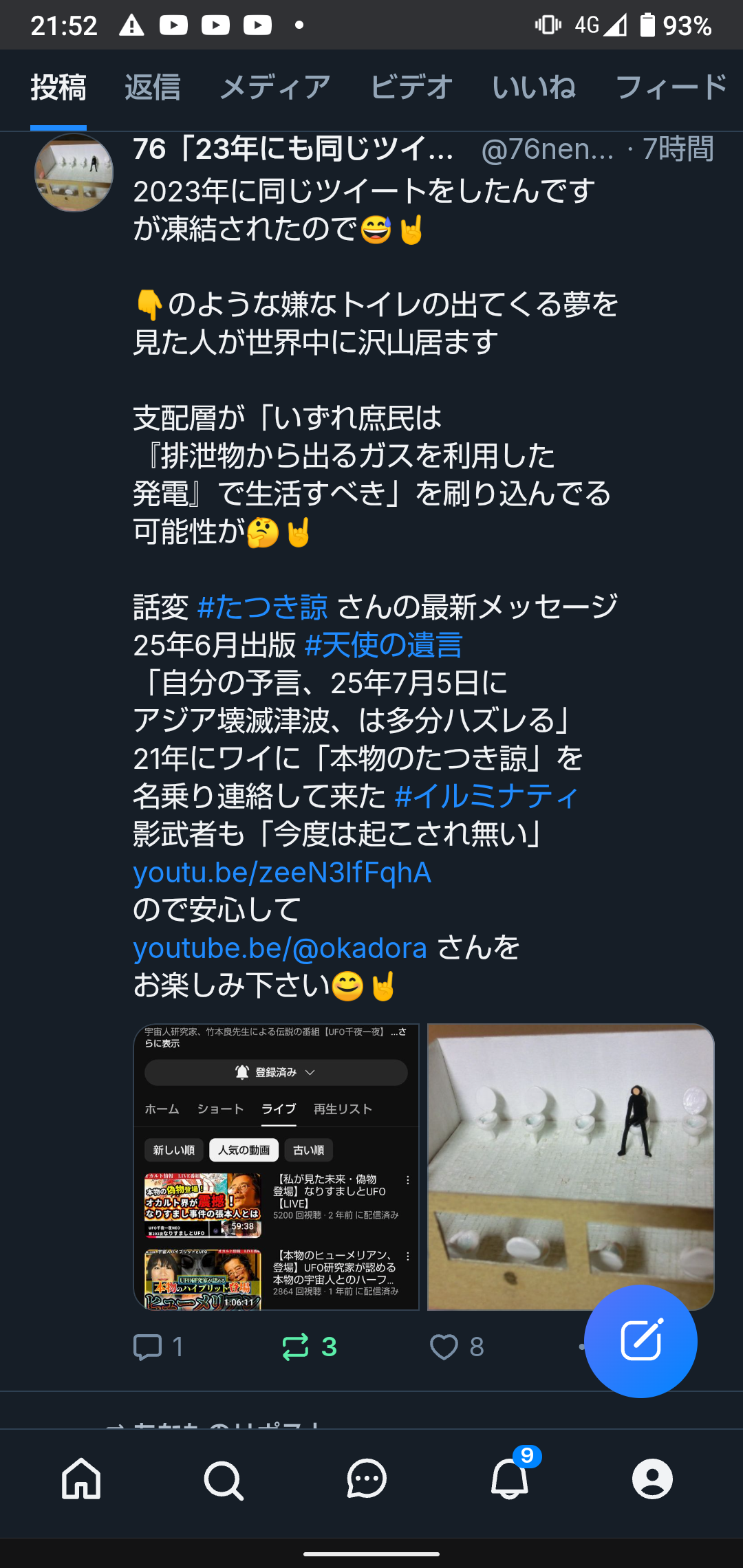The height and width of the screenshot is (1568, 743).
Task: Open the poster's round profile avatar
Action: tap(74, 173)
